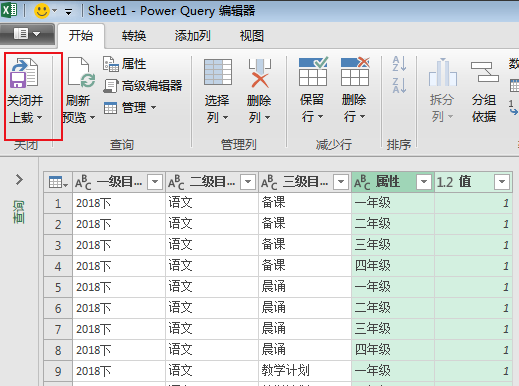Click the Split Column (拆分列) icon

(443, 72)
